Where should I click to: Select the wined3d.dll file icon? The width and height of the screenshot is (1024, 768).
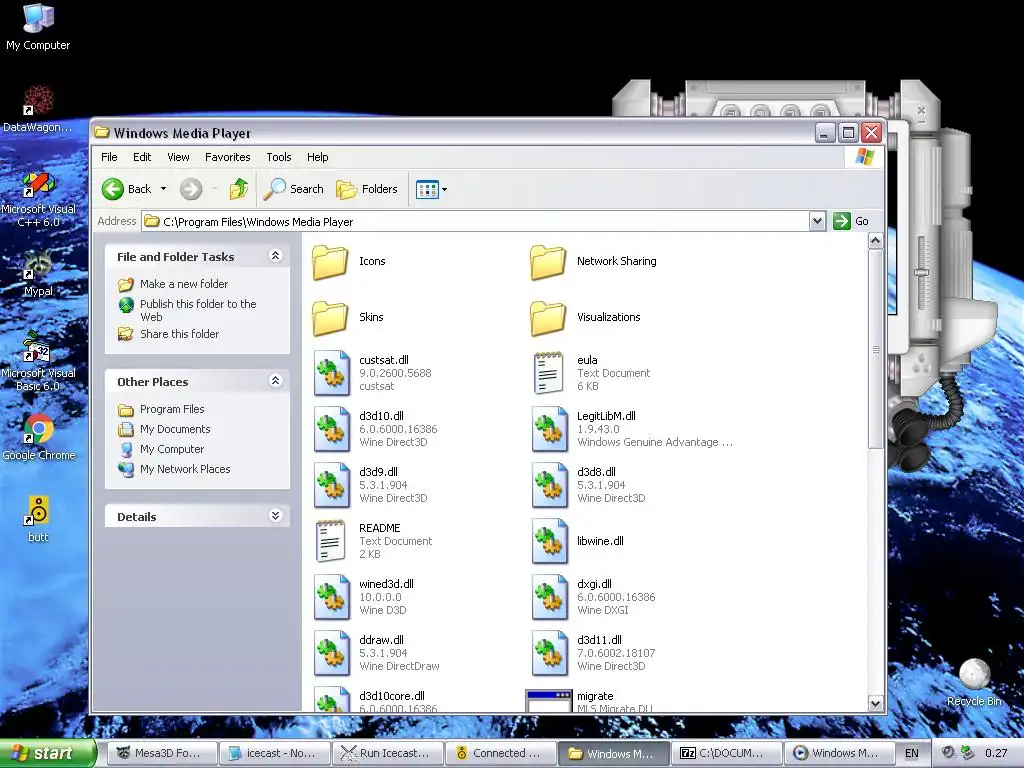[332, 597]
